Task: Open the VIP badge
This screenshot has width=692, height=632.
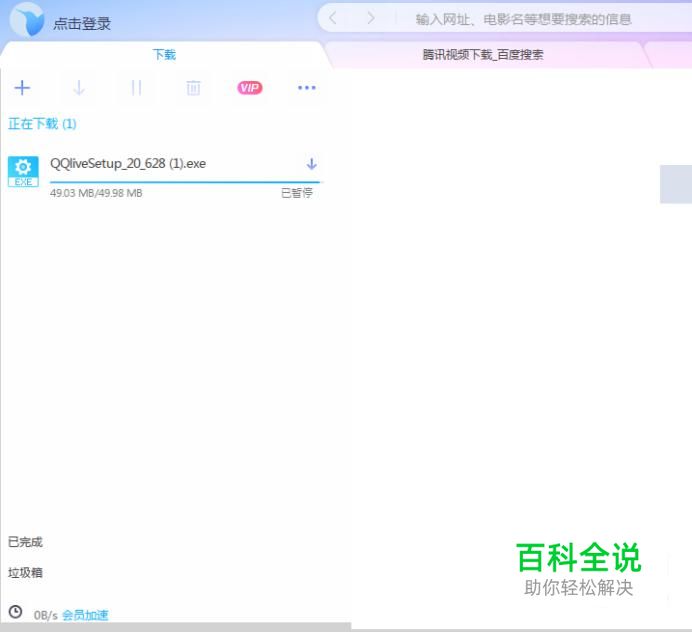Action: [x=250, y=88]
